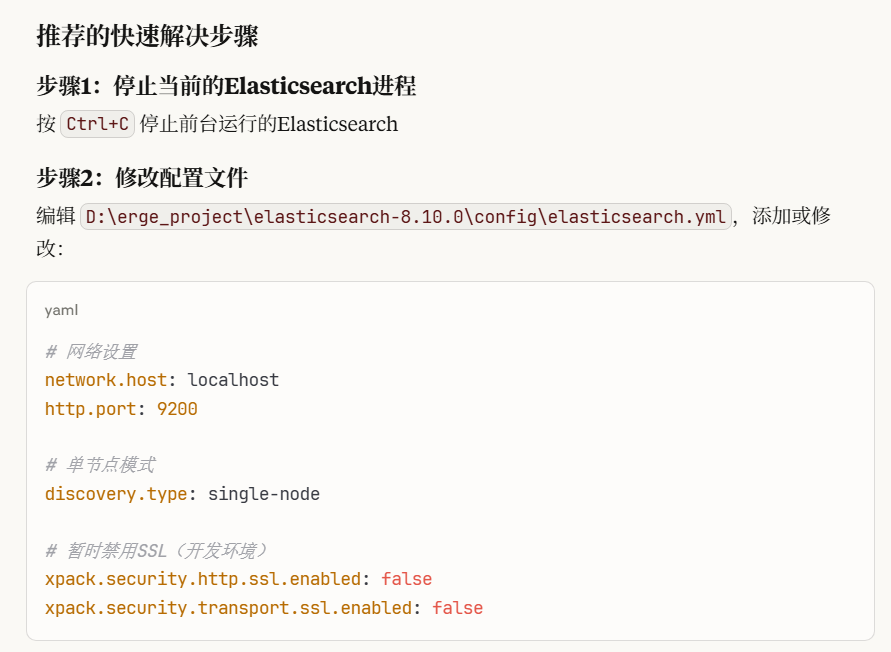Click the heading 推荐的快速解决步骤
The height and width of the screenshot is (652, 891).
147,37
